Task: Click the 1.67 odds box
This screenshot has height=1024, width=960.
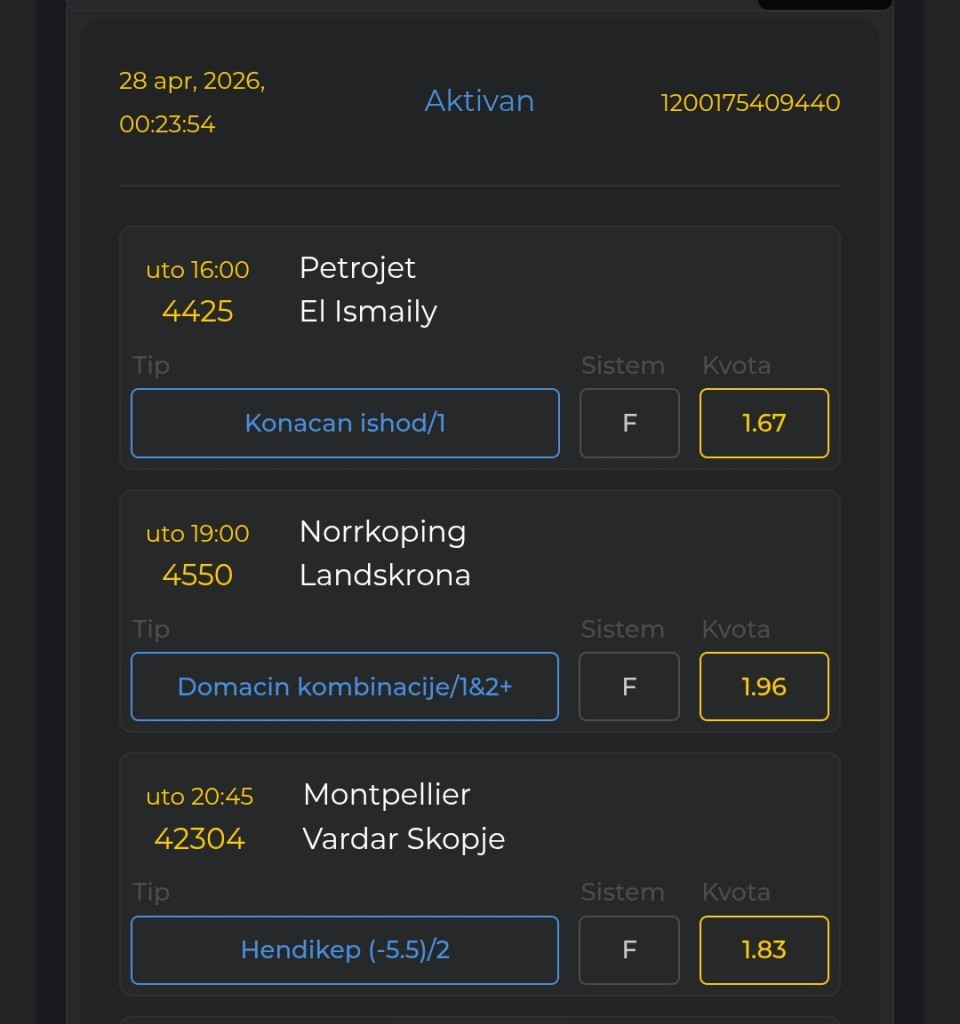Action: point(764,423)
